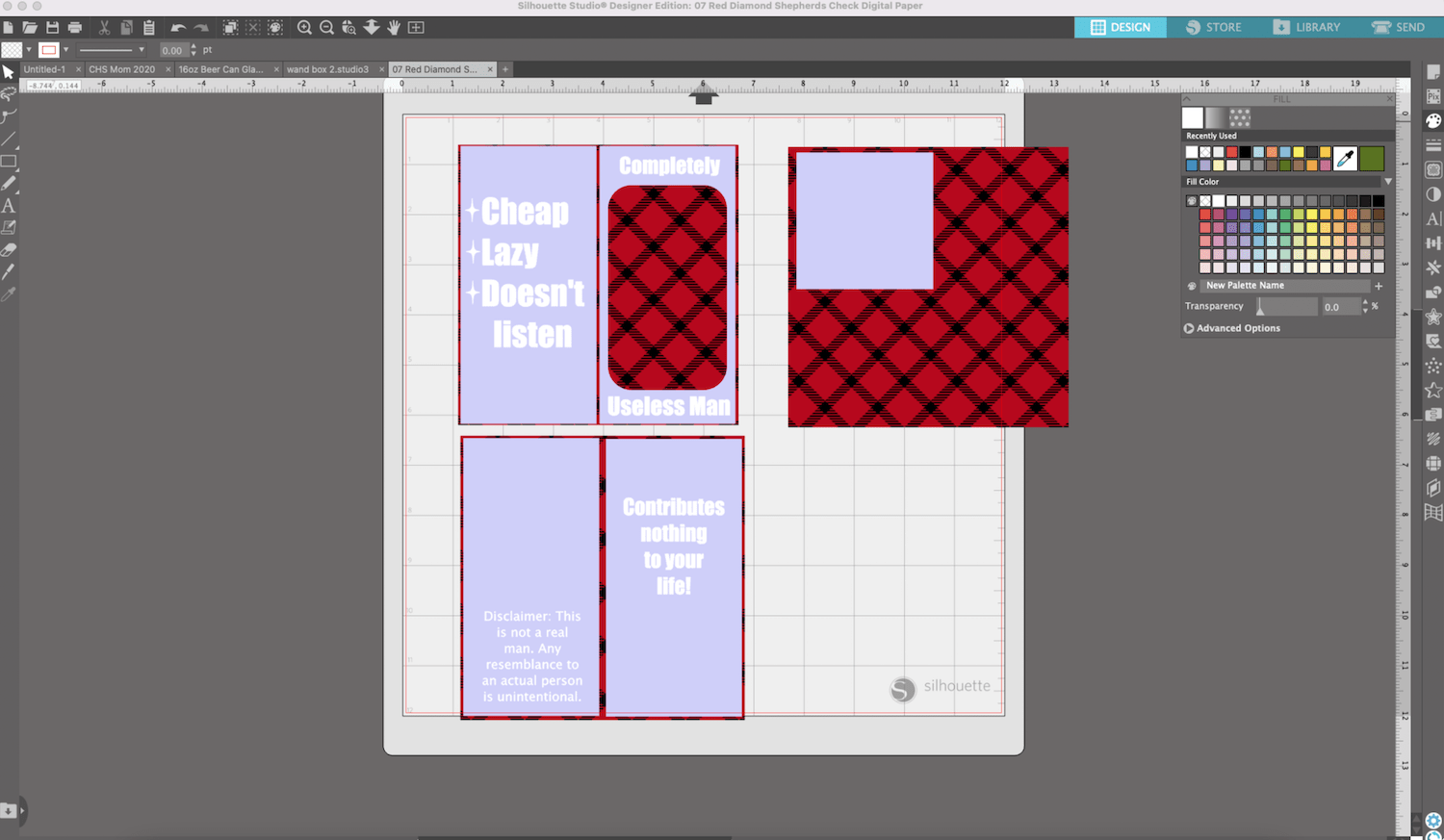Create a new document with the New icon
This screenshot has height=840, width=1444.
tap(8, 28)
